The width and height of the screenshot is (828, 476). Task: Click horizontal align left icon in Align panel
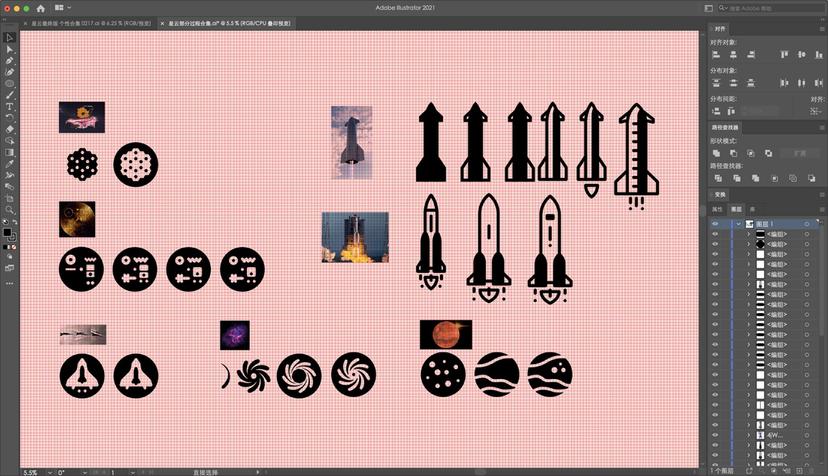[x=717, y=56]
